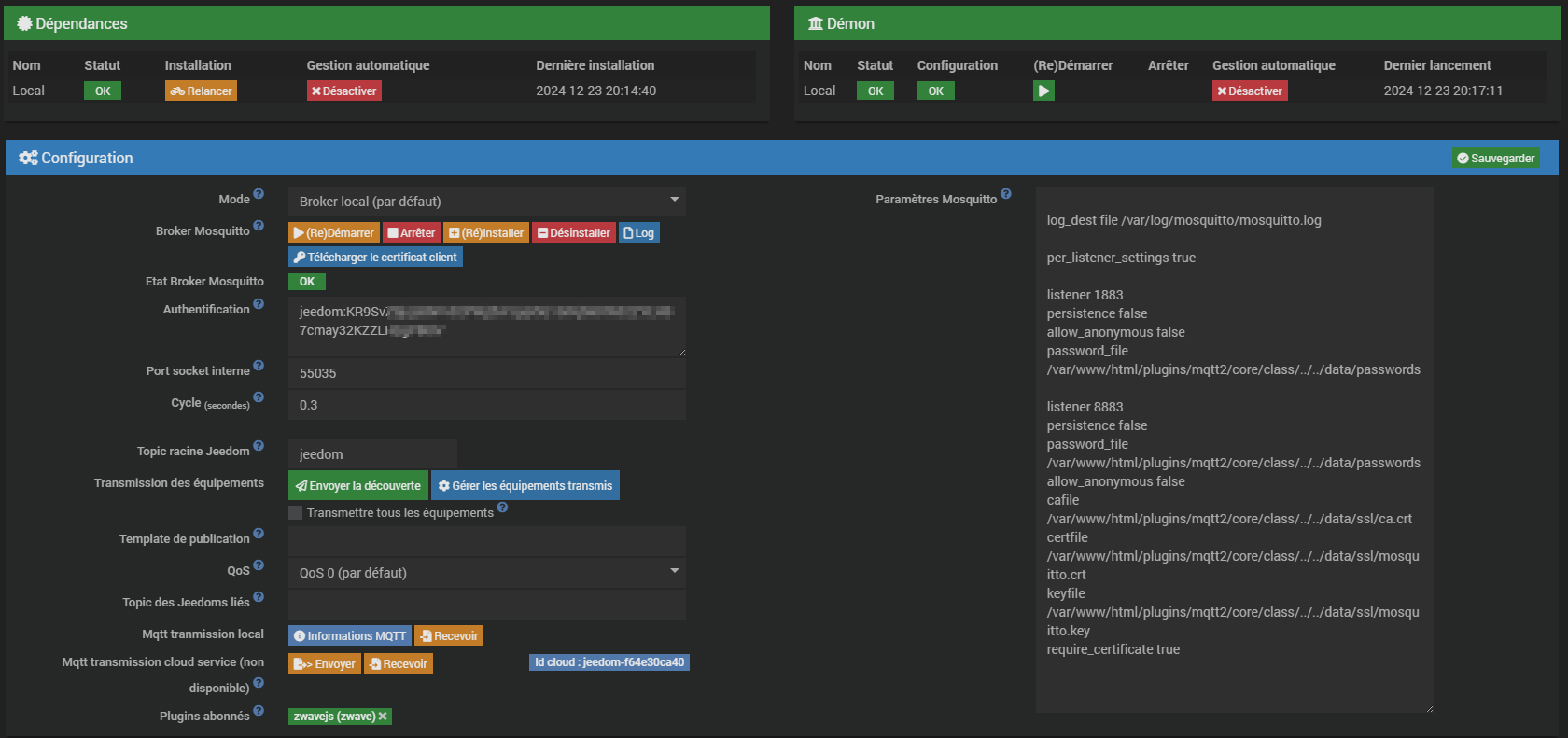Click the help icon next to Authentification
This screenshot has height=738, width=1568.
coord(259,304)
